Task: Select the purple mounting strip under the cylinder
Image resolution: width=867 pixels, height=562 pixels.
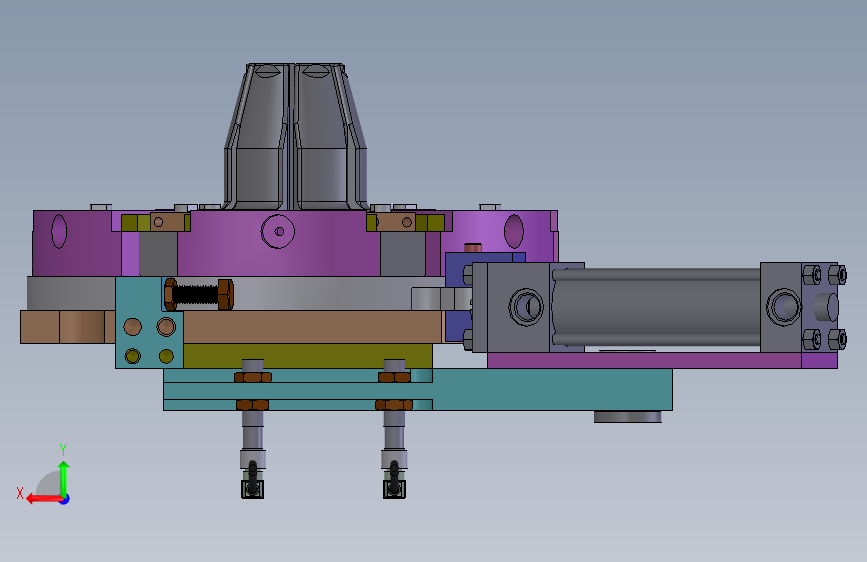Action: point(662,360)
